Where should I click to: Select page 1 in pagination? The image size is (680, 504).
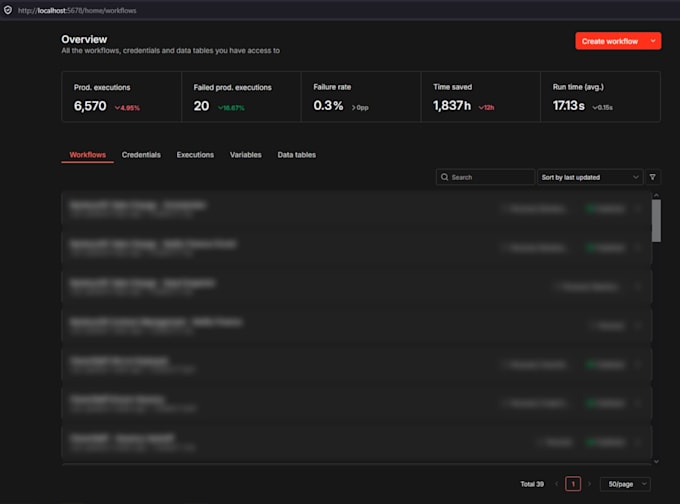click(x=573, y=484)
